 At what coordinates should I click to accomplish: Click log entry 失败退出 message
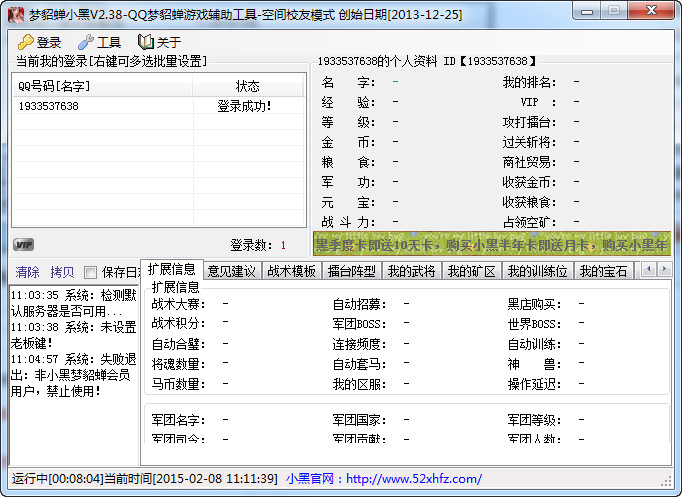click(x=73, y=375)
